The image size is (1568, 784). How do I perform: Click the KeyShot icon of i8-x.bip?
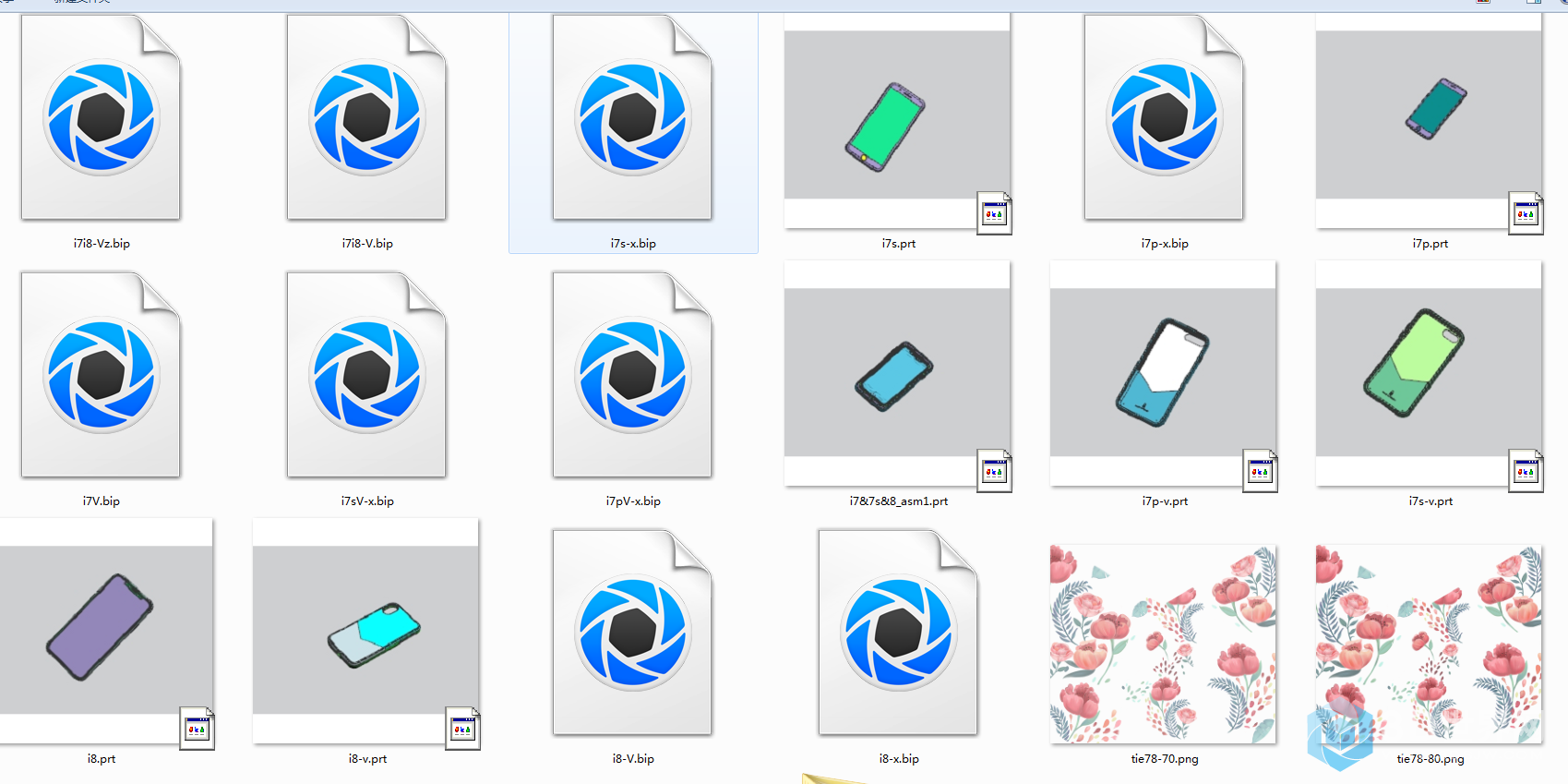[x=898, y=633]
